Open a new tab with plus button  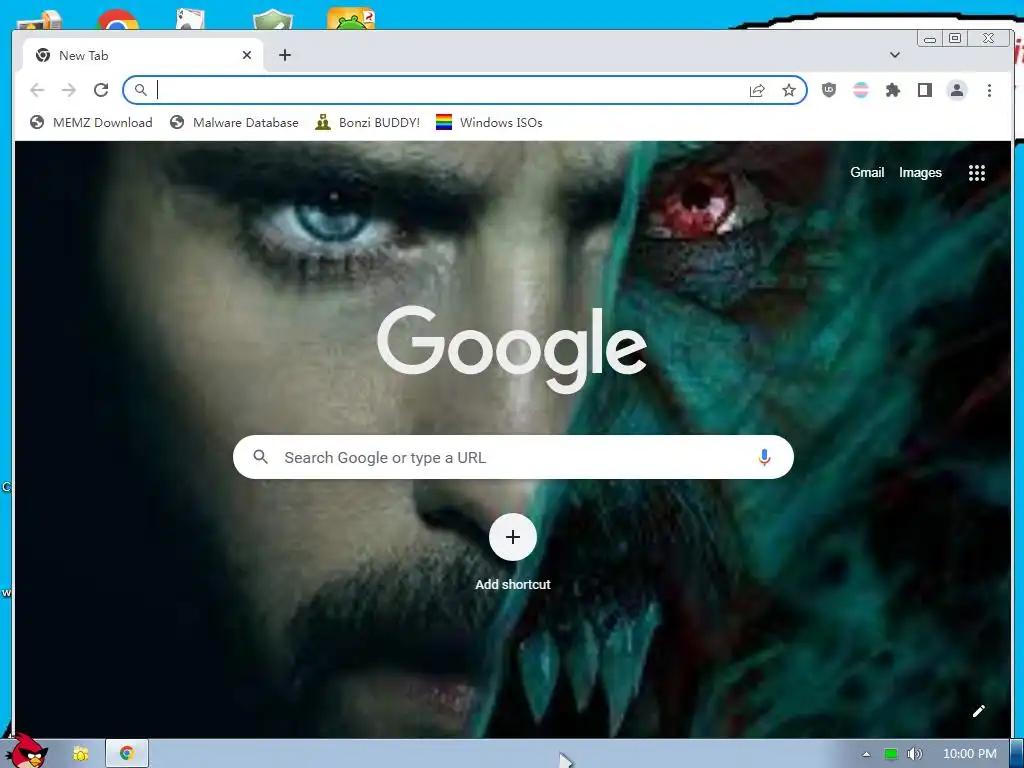[x=285, y=55]
